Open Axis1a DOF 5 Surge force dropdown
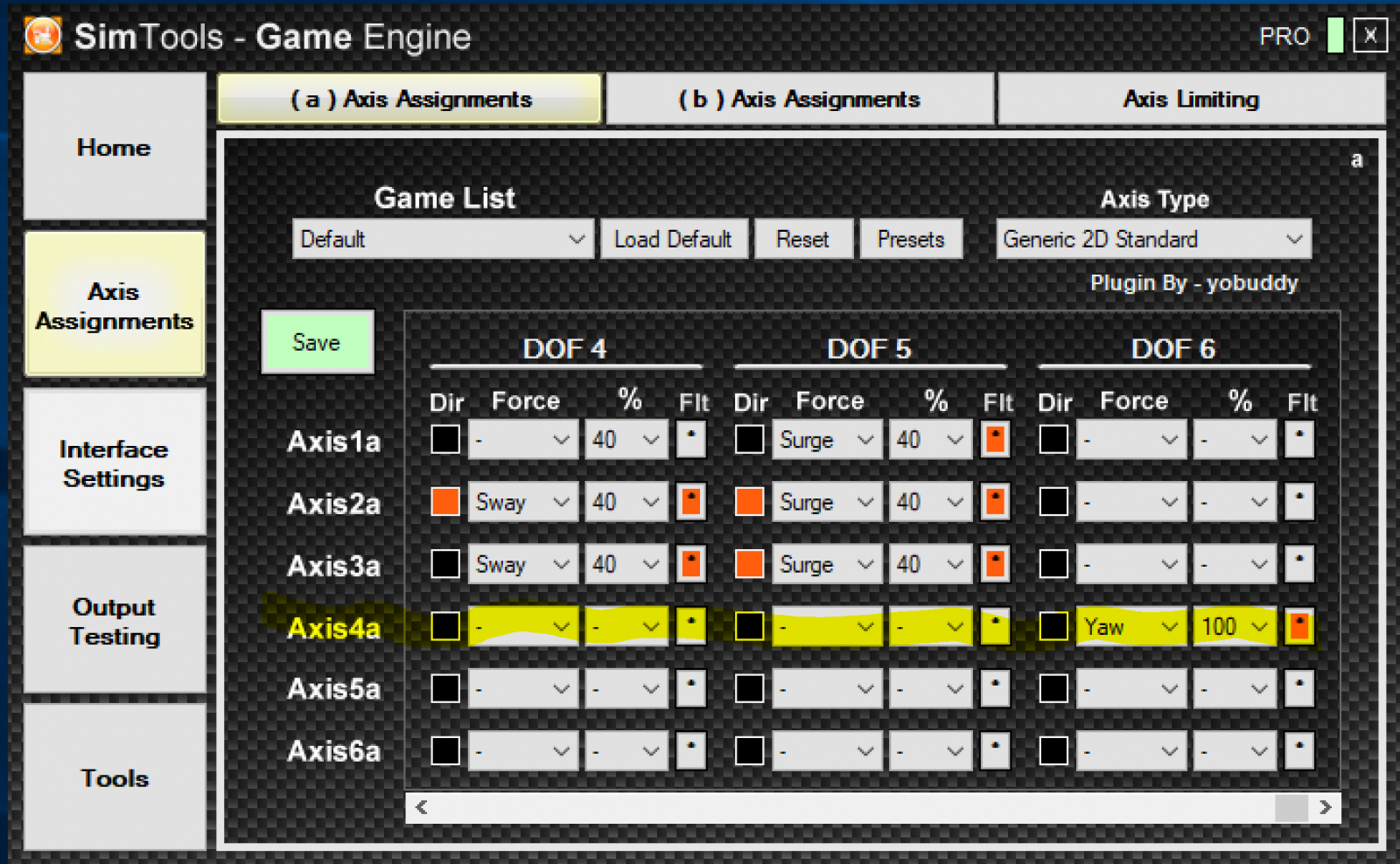This screenshot has height=864, width=1400. coord(827,439)
